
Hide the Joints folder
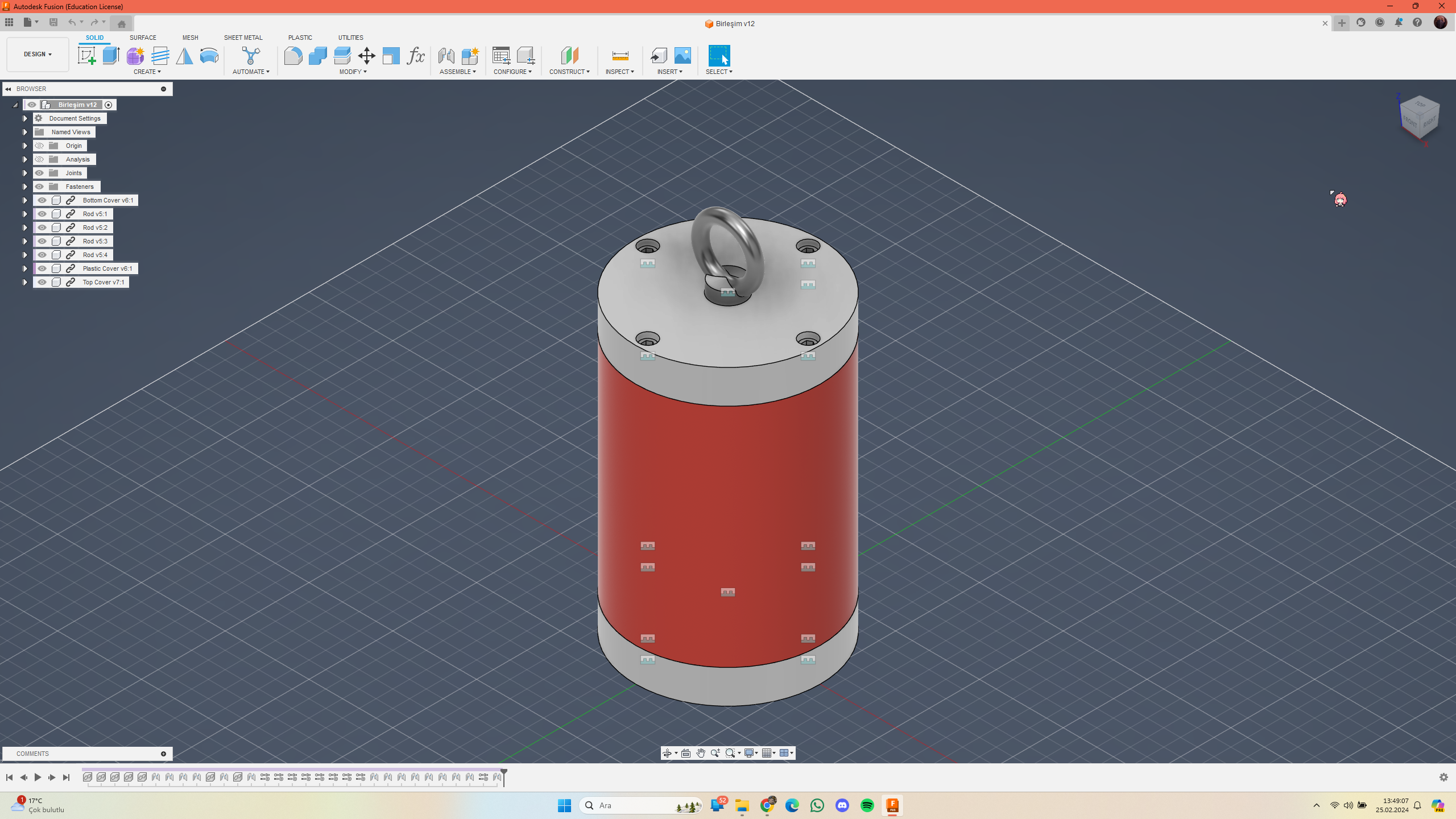[39, 173]
